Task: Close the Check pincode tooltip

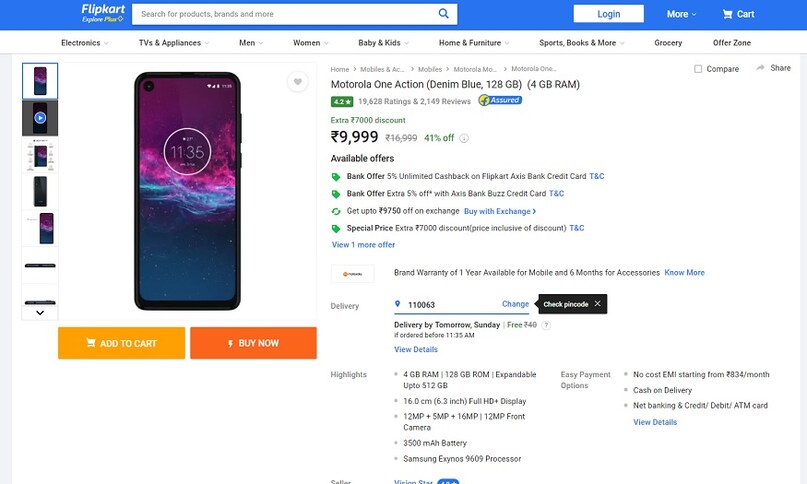Action: (x=597, y=304)
